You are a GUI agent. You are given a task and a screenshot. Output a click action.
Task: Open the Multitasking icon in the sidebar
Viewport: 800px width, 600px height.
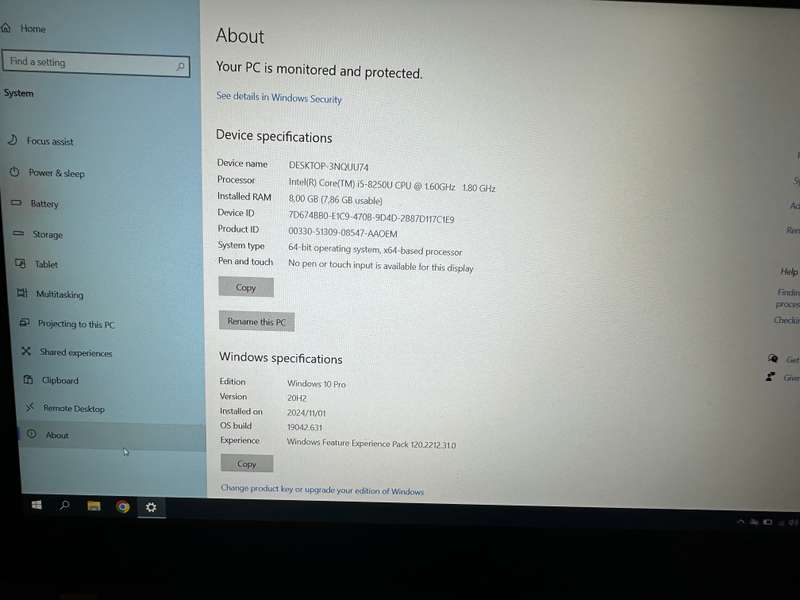click(22, 293)
